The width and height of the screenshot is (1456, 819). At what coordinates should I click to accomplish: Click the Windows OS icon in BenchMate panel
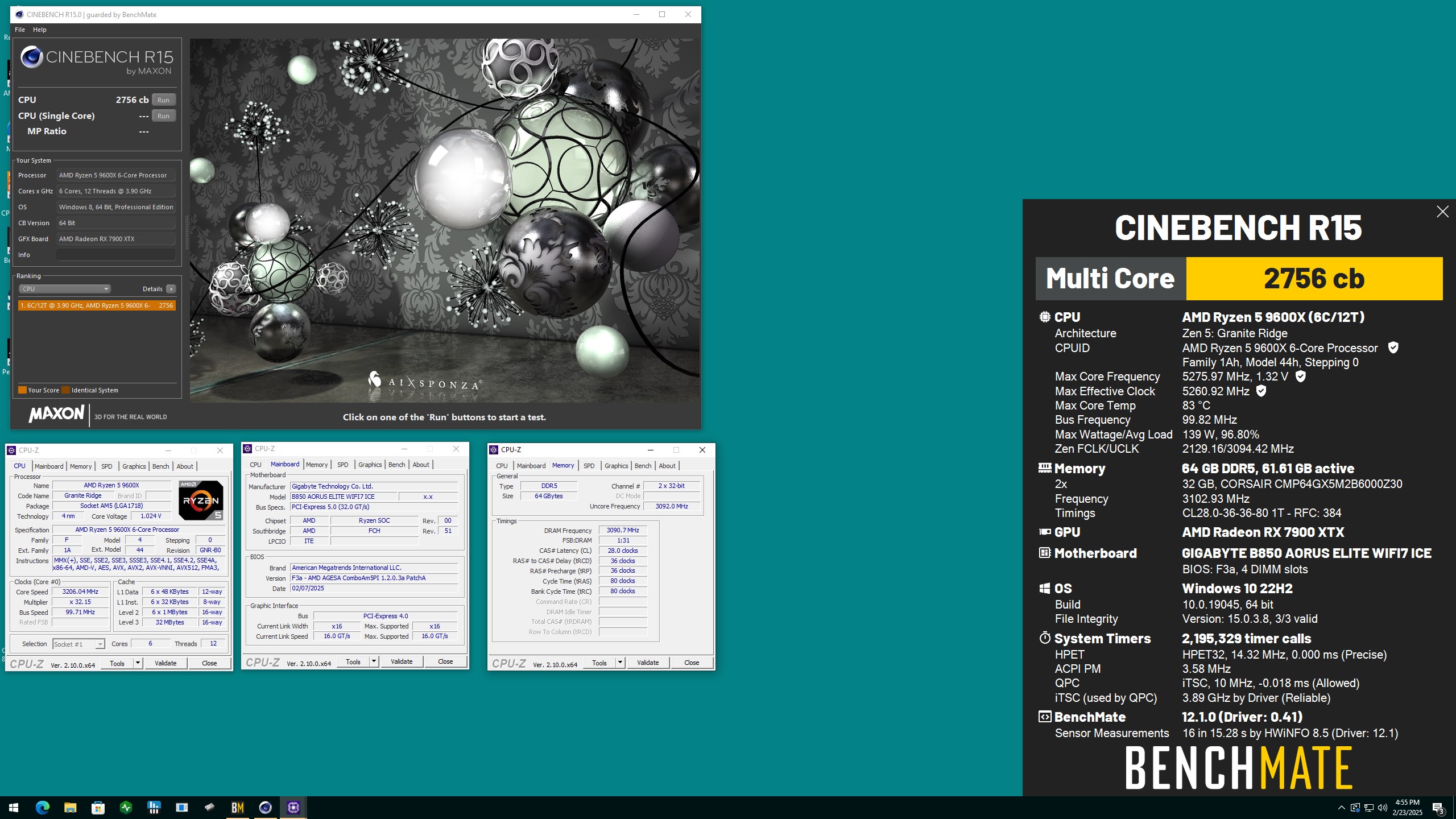pos(1045,588)
